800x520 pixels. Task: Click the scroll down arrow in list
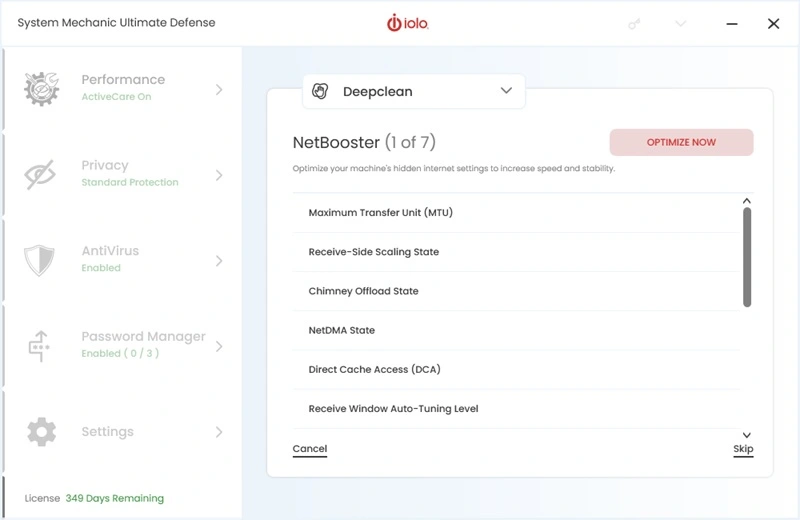coord(747,435)
